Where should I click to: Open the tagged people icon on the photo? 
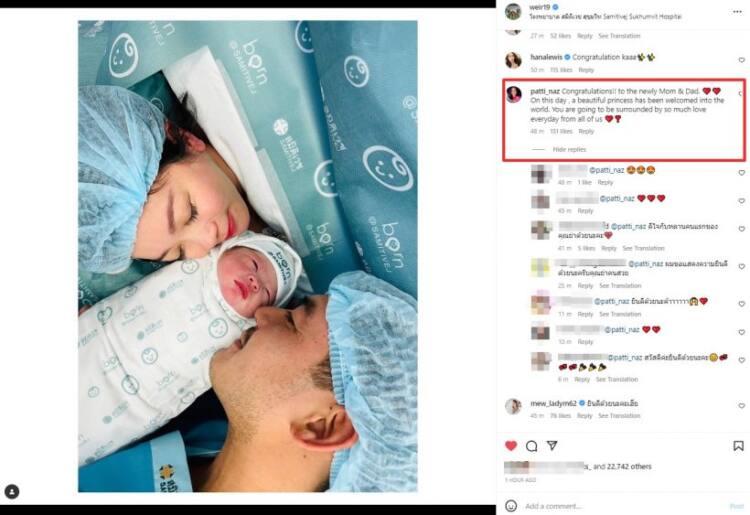tap(12, 492)
